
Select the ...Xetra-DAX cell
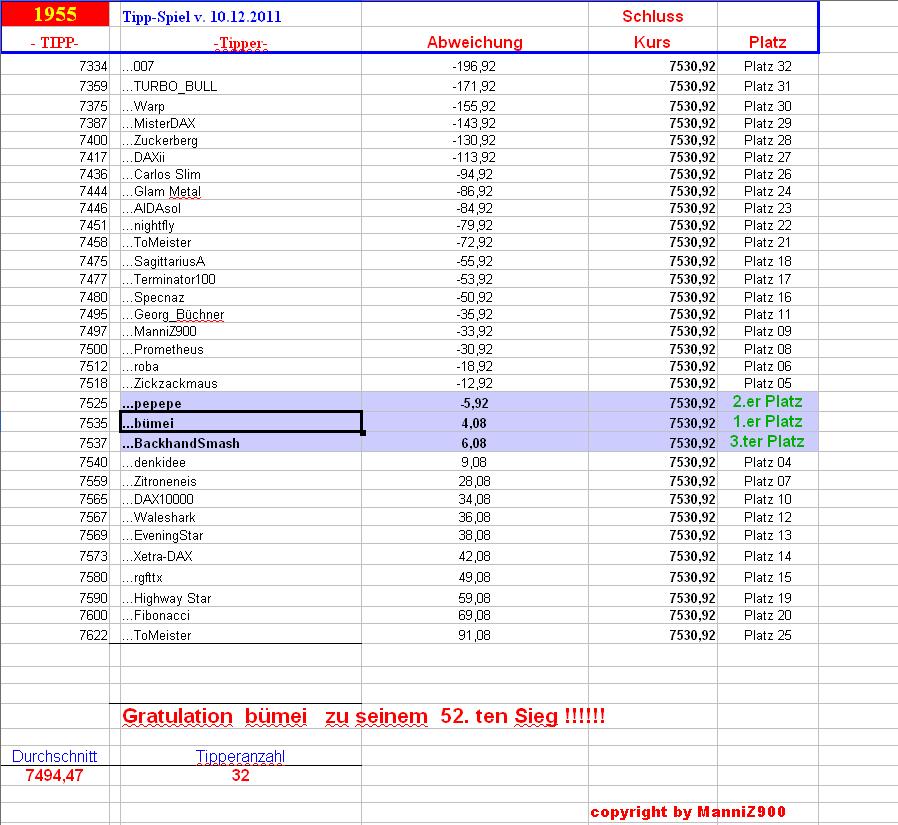tap(241, 556)
